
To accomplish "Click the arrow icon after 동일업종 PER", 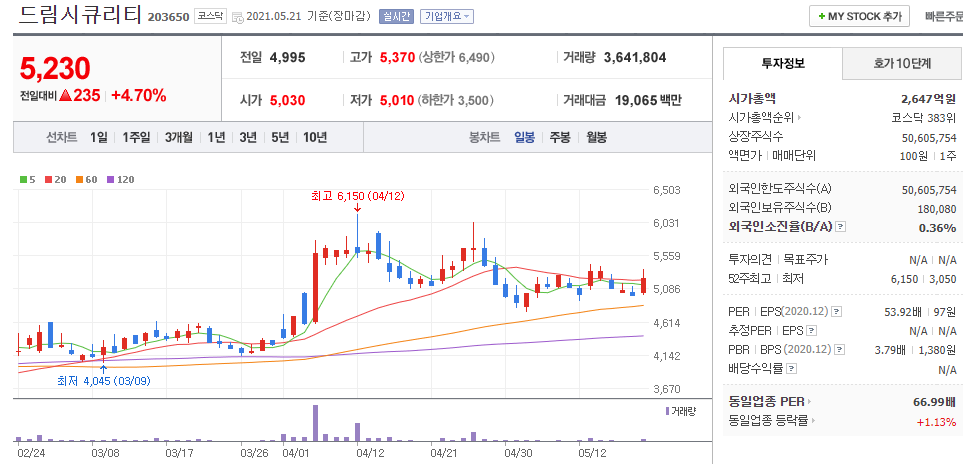I will pyautogui.click(x=809, y=403).
